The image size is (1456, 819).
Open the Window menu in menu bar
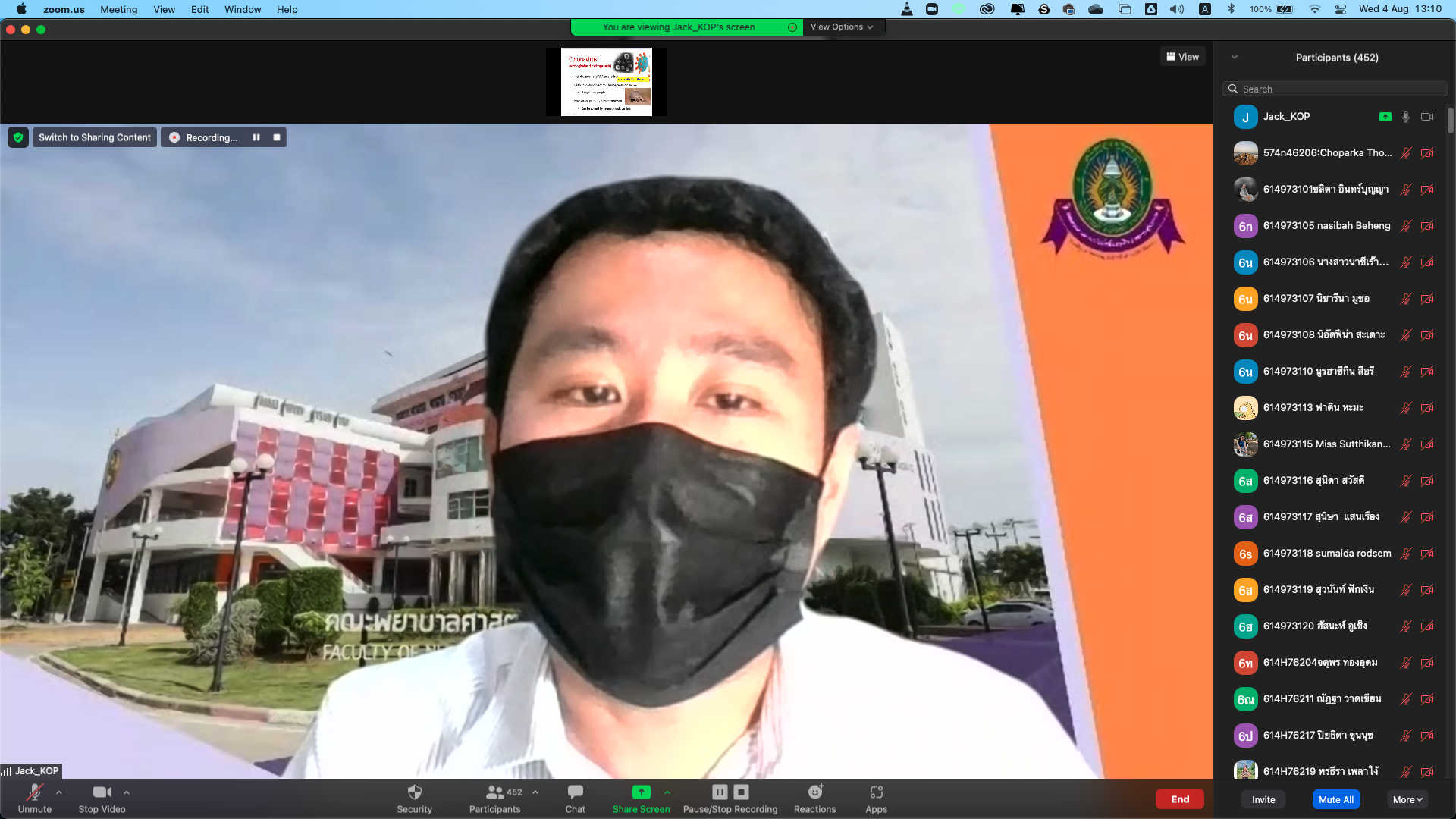click(242, 9)
